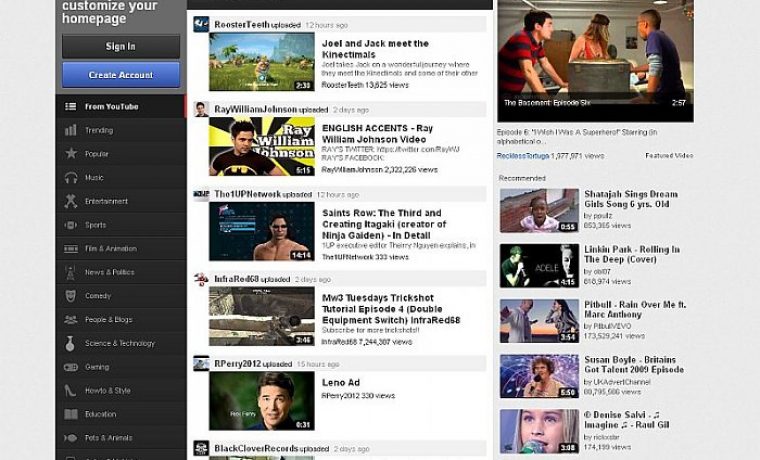Viewport: 760px width, 460px height.
Task: Play the Linkin Park Rolling In The Deep thumbnail
Action: pos(539,266)
